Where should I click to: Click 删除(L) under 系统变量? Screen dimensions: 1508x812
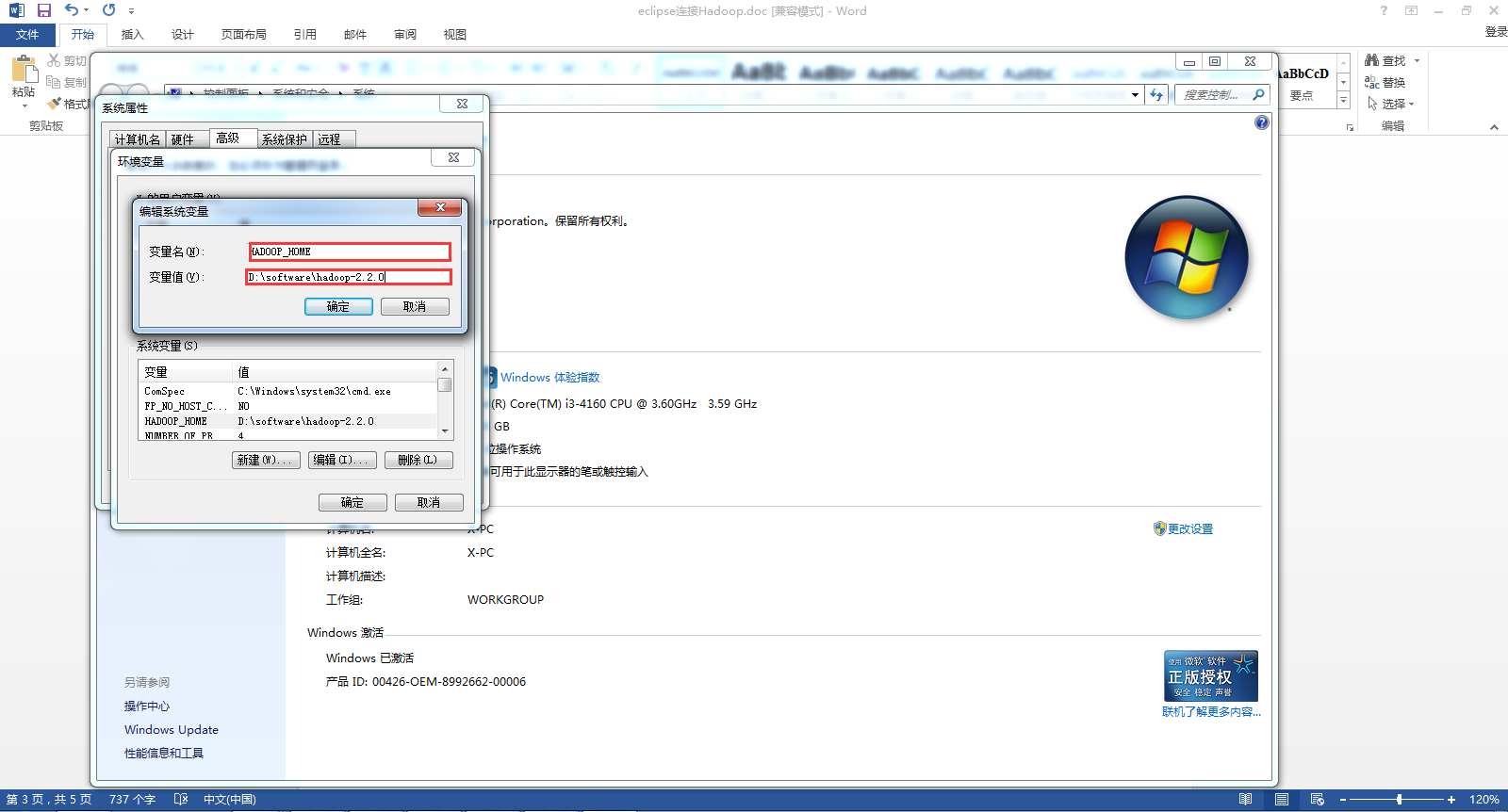coord(418,460)
